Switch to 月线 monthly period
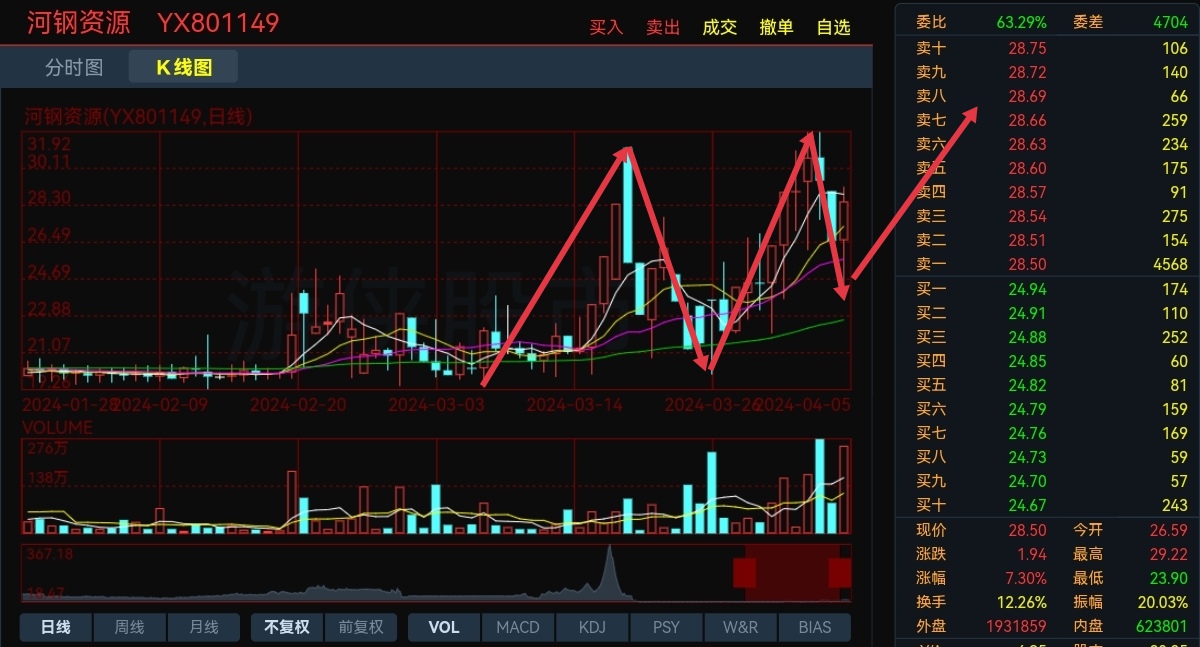The image size is (1200, 647). (203, 627)
